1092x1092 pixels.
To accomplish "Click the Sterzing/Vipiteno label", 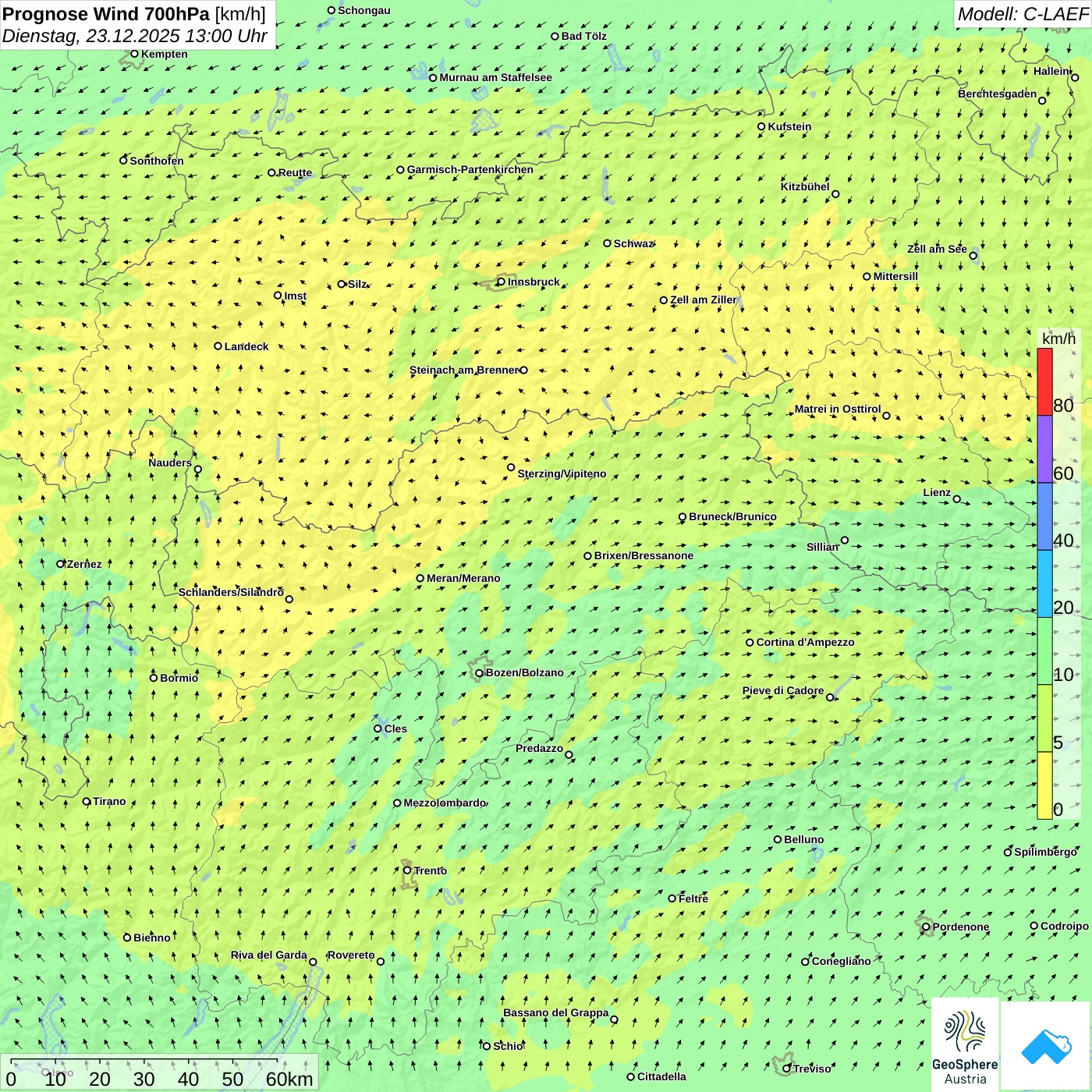I will coord(562,473).
